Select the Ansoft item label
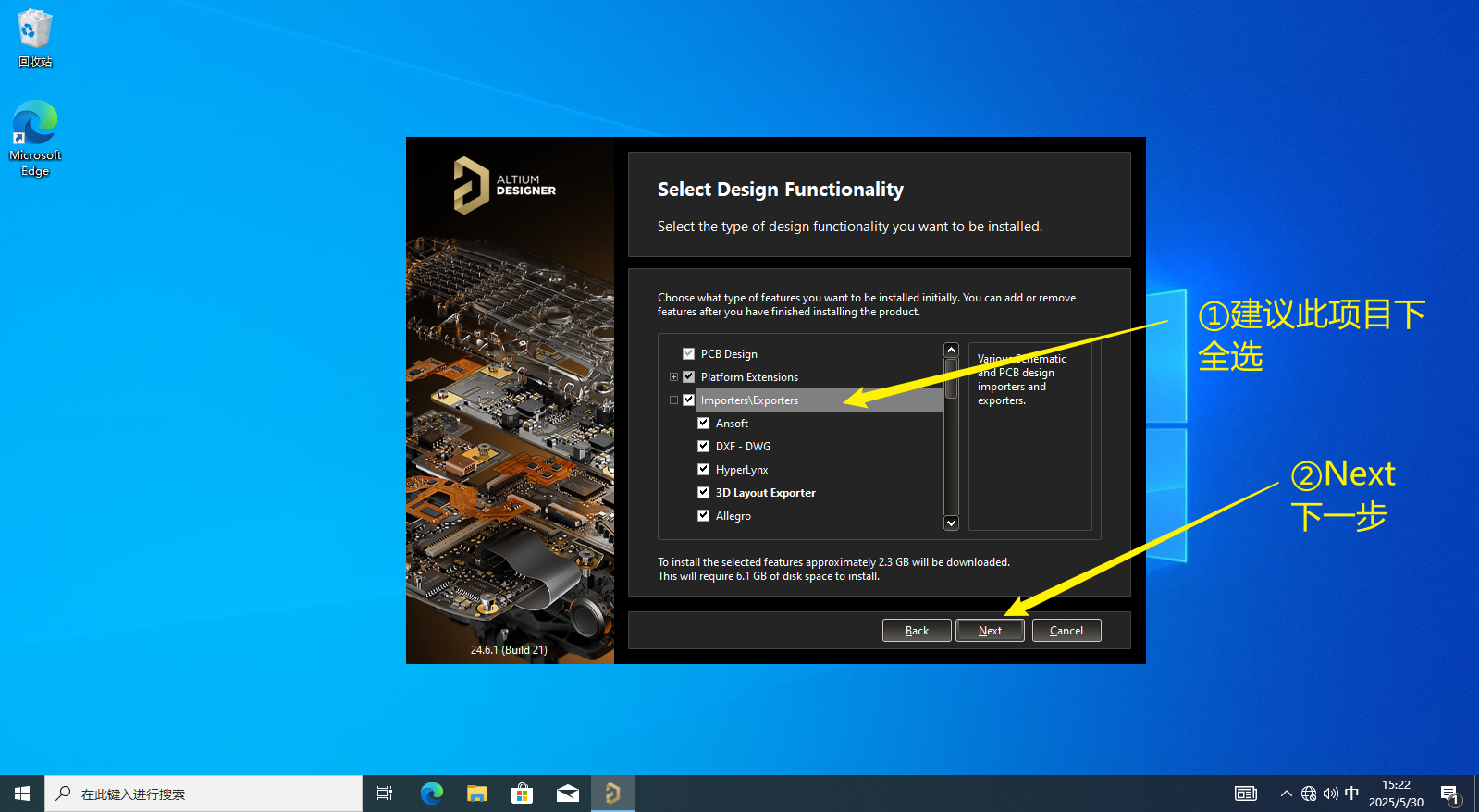Screen dimensions: 1479x812 click(x=732, y=423)
